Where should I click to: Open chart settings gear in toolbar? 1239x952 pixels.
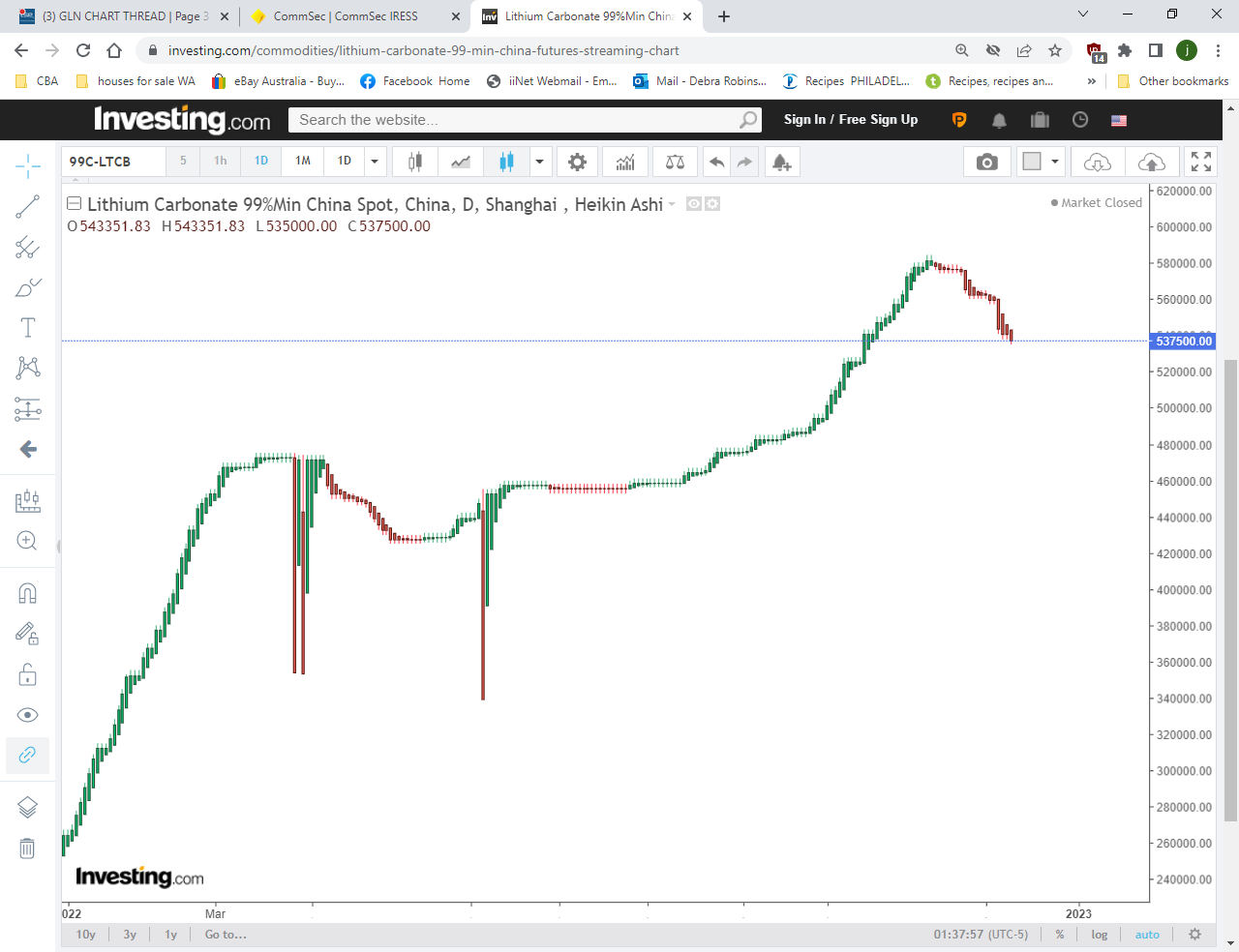[x=577, y=162]
